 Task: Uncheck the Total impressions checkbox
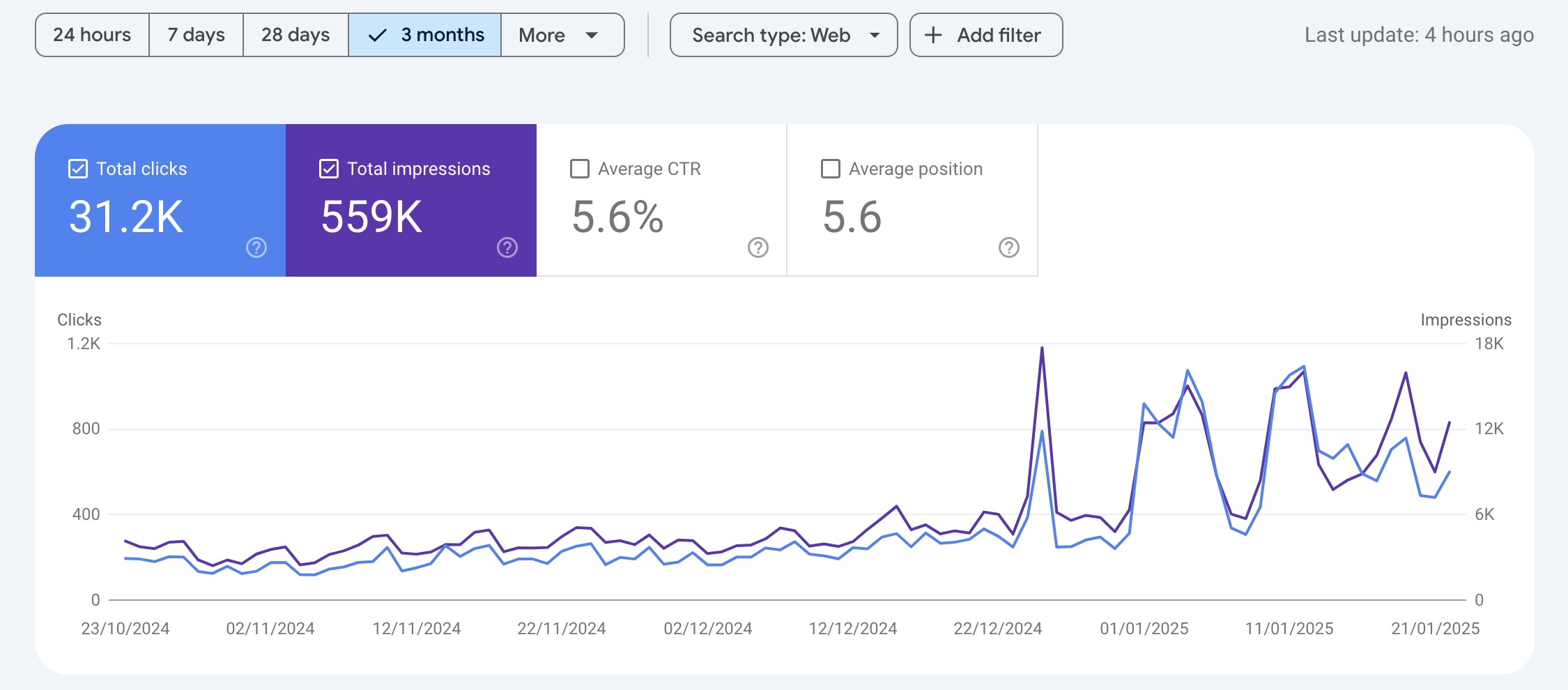click(329, 169)
